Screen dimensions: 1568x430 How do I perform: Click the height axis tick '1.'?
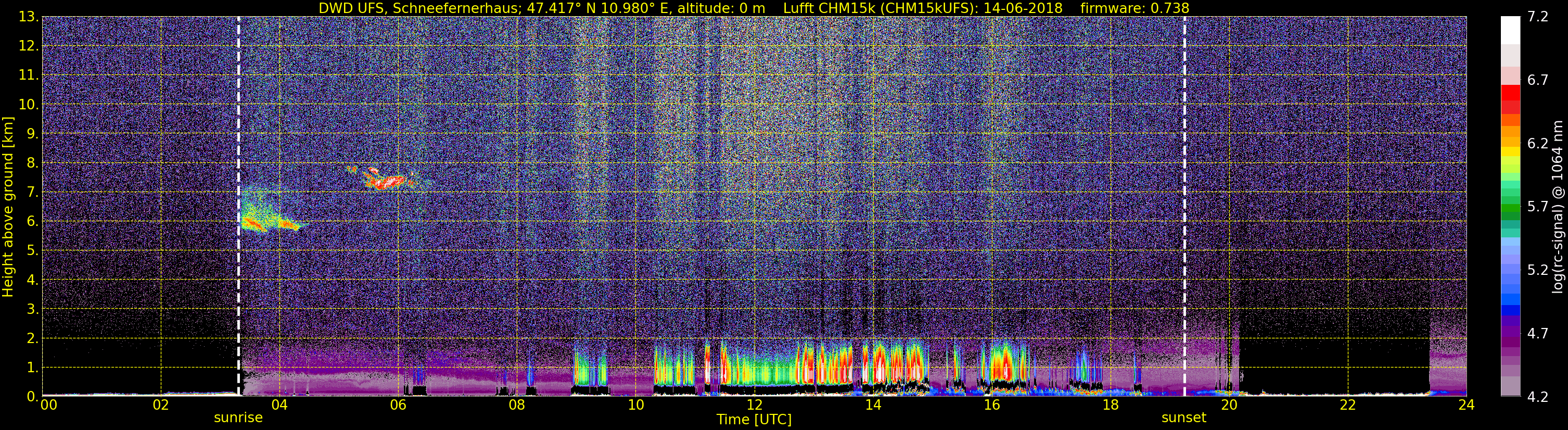pos(32,367)
